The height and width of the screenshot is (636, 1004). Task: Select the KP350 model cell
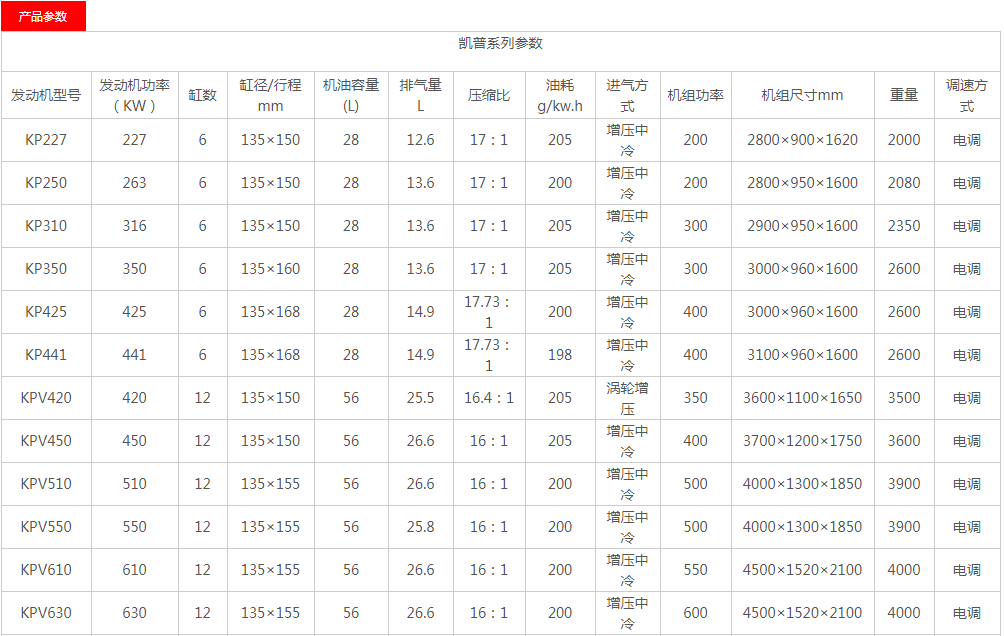click(46, 268)
